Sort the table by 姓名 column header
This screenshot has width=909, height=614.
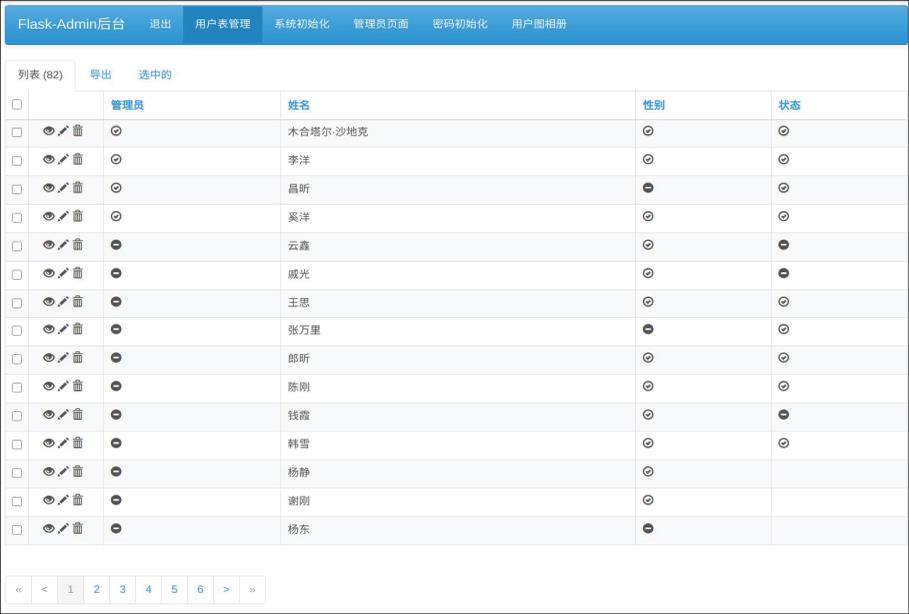coord(298,105)
